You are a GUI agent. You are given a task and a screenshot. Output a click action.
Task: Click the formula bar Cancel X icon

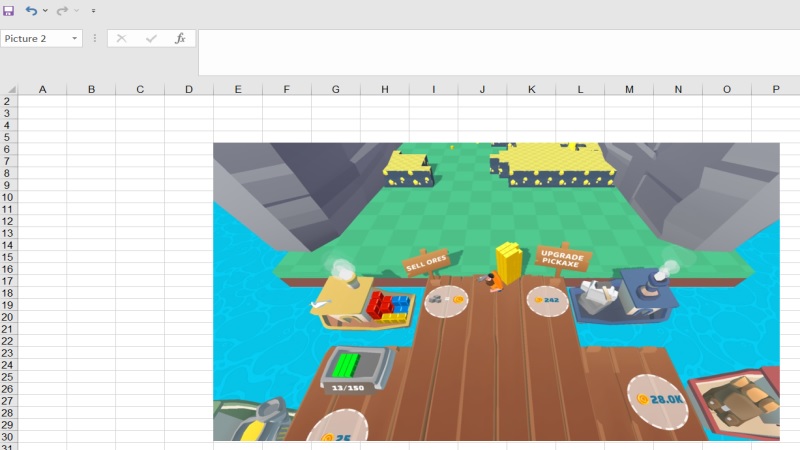121,38
